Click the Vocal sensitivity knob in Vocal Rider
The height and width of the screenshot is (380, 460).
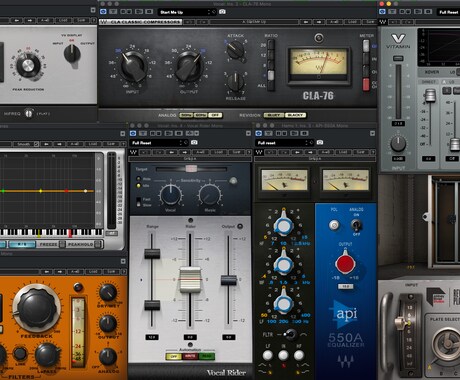[x=171, y=195]
